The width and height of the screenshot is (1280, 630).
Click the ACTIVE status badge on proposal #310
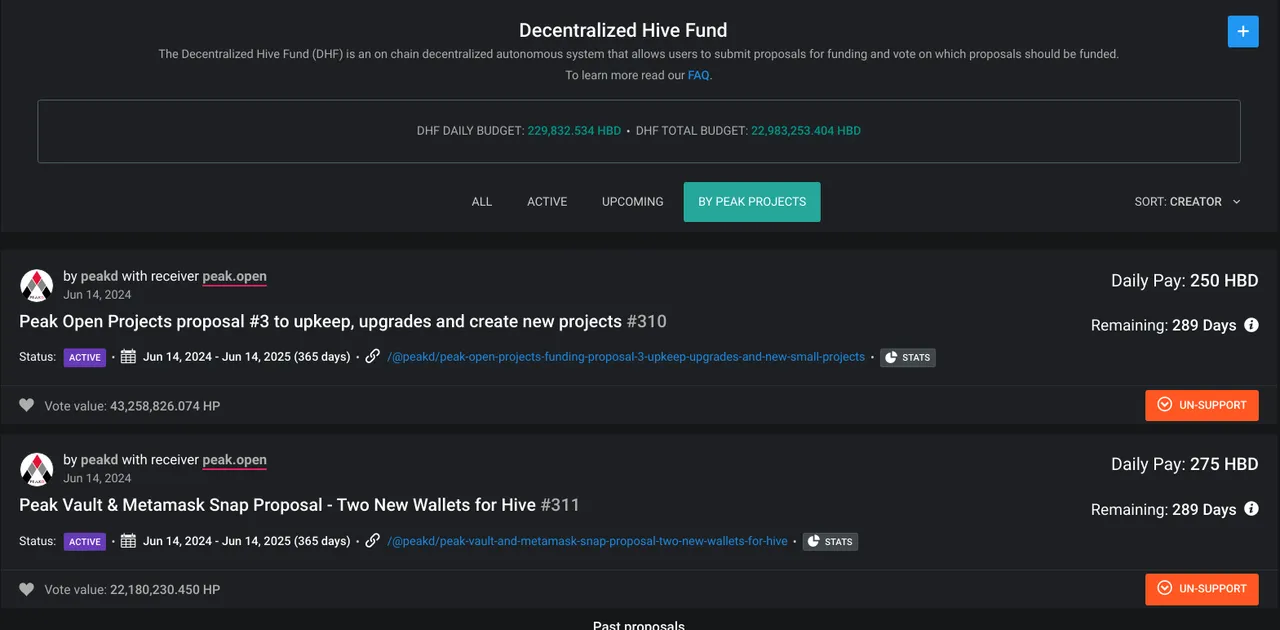pos(85,357)
